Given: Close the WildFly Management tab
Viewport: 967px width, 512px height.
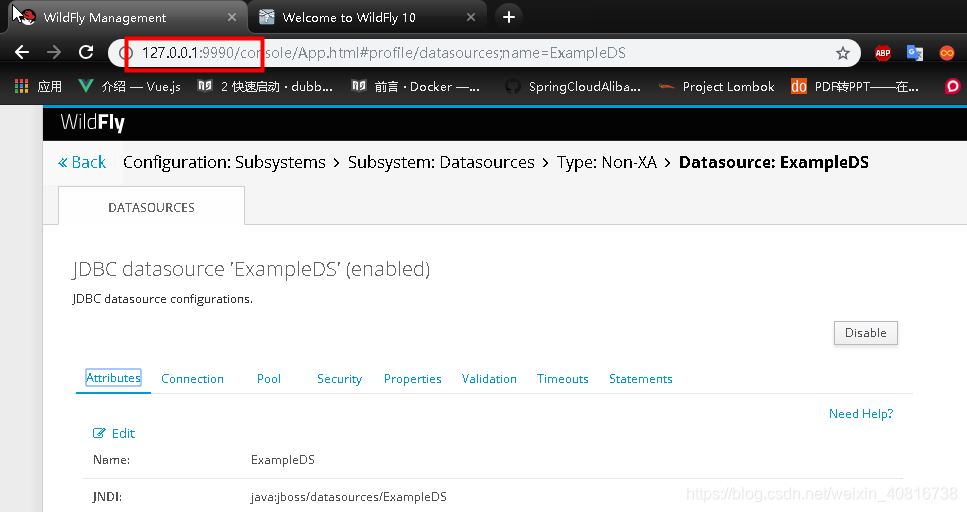Looking at the screenshot, I should point(232,17).
